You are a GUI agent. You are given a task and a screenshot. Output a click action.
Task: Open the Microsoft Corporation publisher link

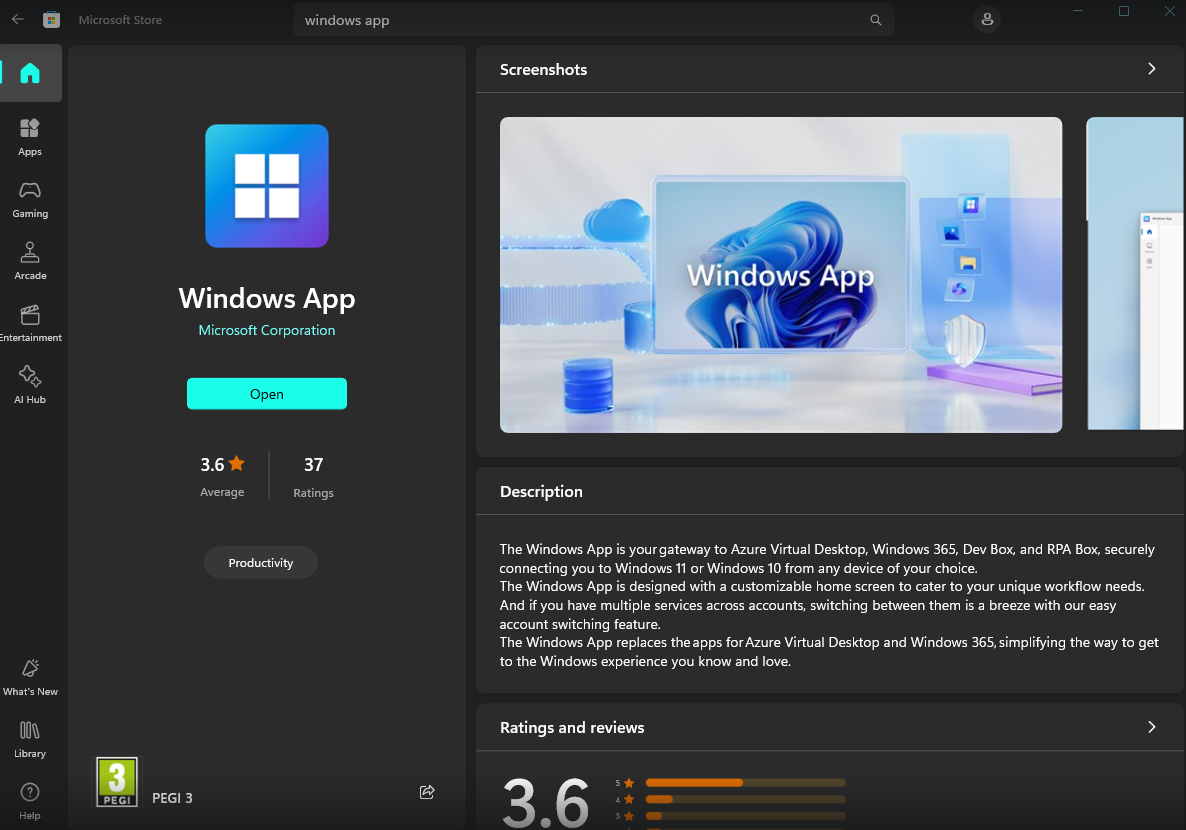click(x=267, y=330)
